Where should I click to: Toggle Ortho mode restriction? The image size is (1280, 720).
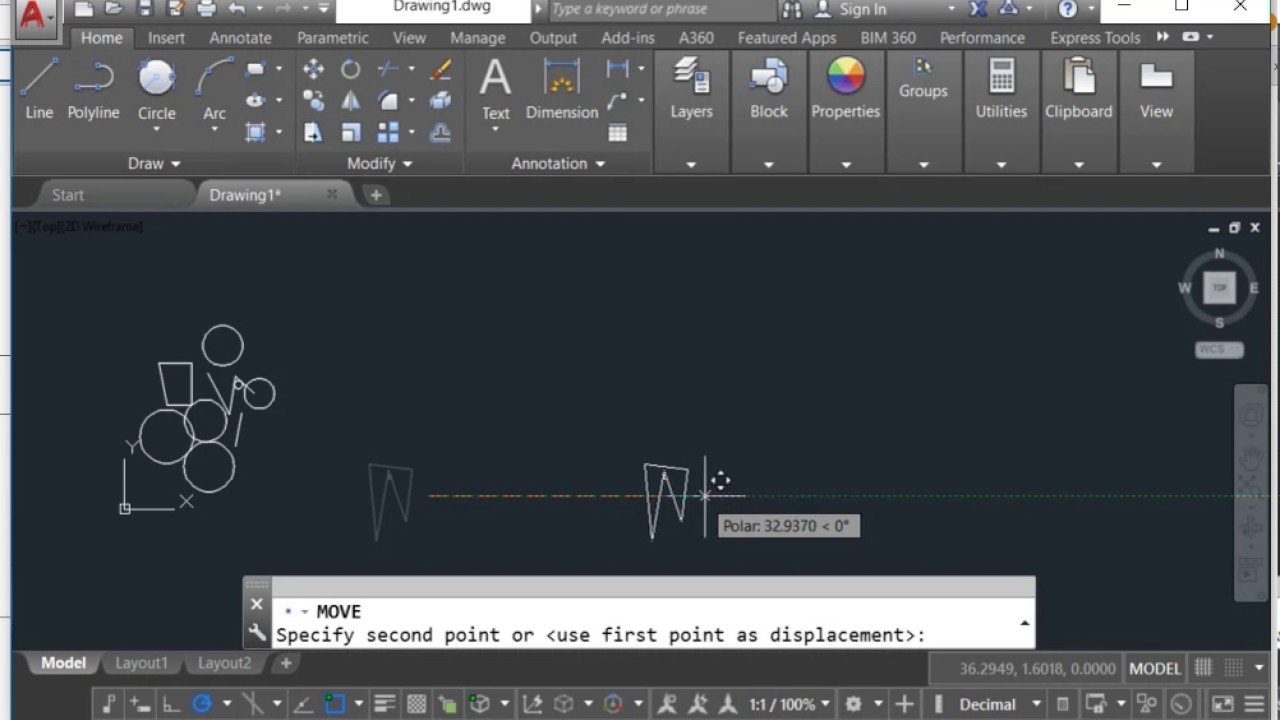click(x=171, y=704)
